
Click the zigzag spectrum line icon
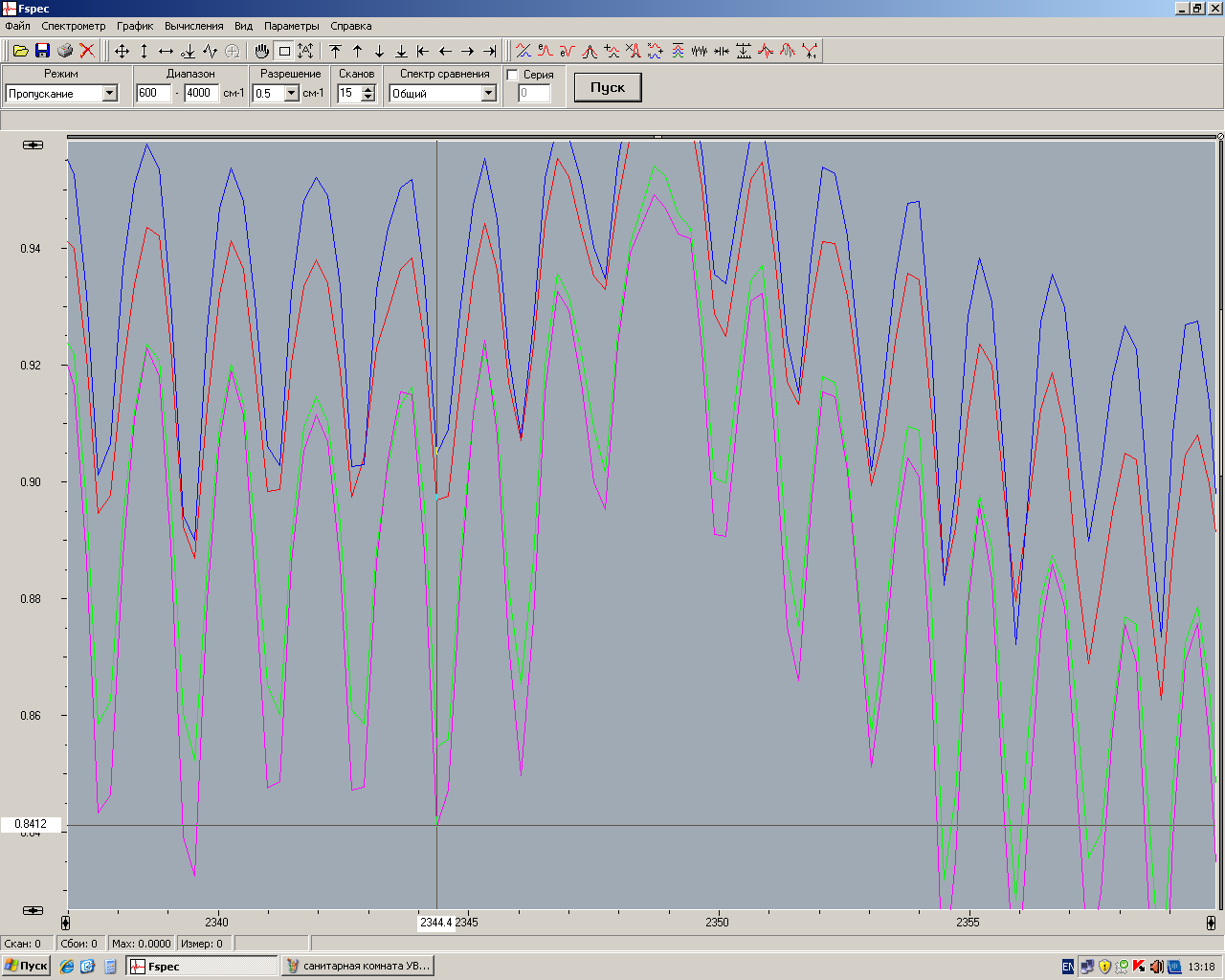pos(210,51)
